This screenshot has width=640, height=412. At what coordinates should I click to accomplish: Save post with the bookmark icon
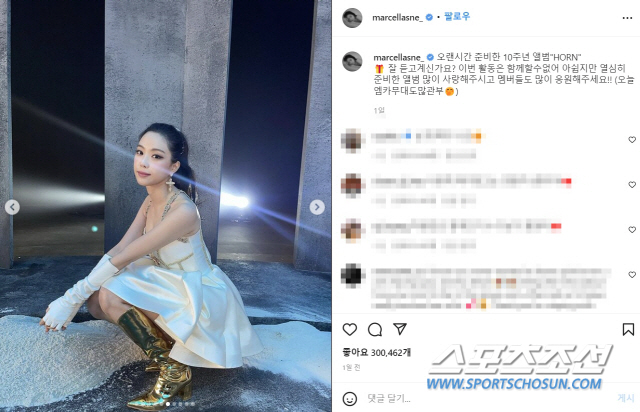click(x=628, y=329)
